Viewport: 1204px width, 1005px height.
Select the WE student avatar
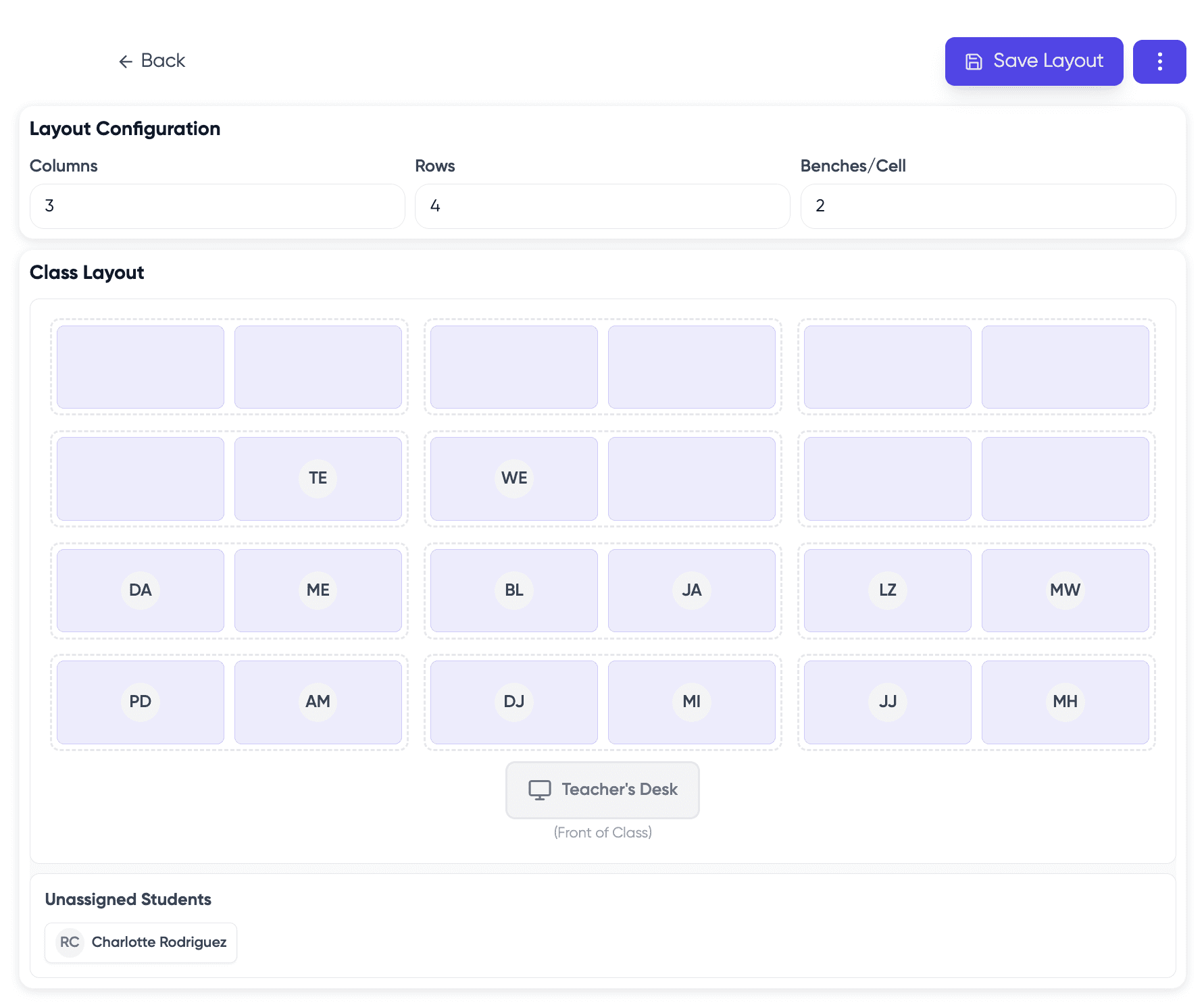(513, 478)
